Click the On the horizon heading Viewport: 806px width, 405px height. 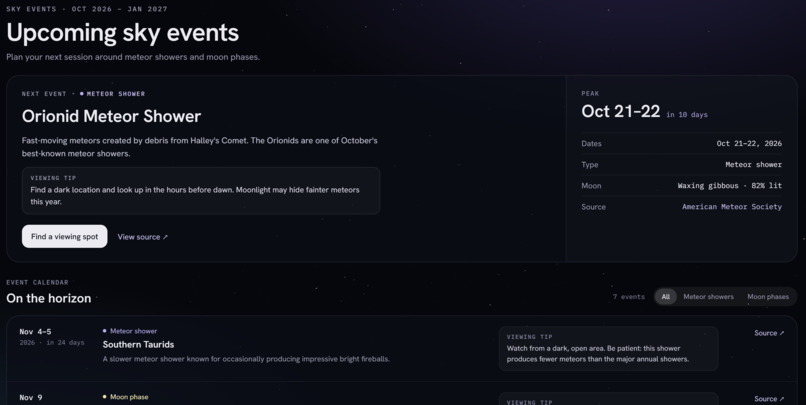[x=49, y=298]
